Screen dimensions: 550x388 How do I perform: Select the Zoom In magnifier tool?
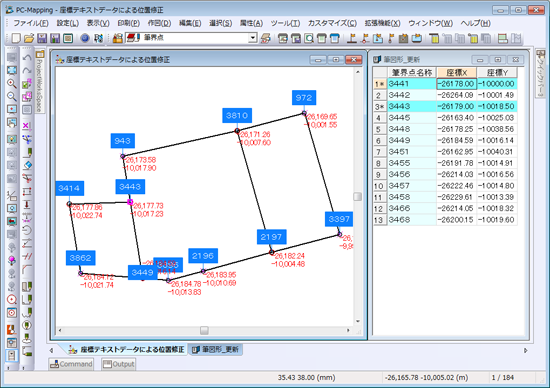[x=12, y=83]
